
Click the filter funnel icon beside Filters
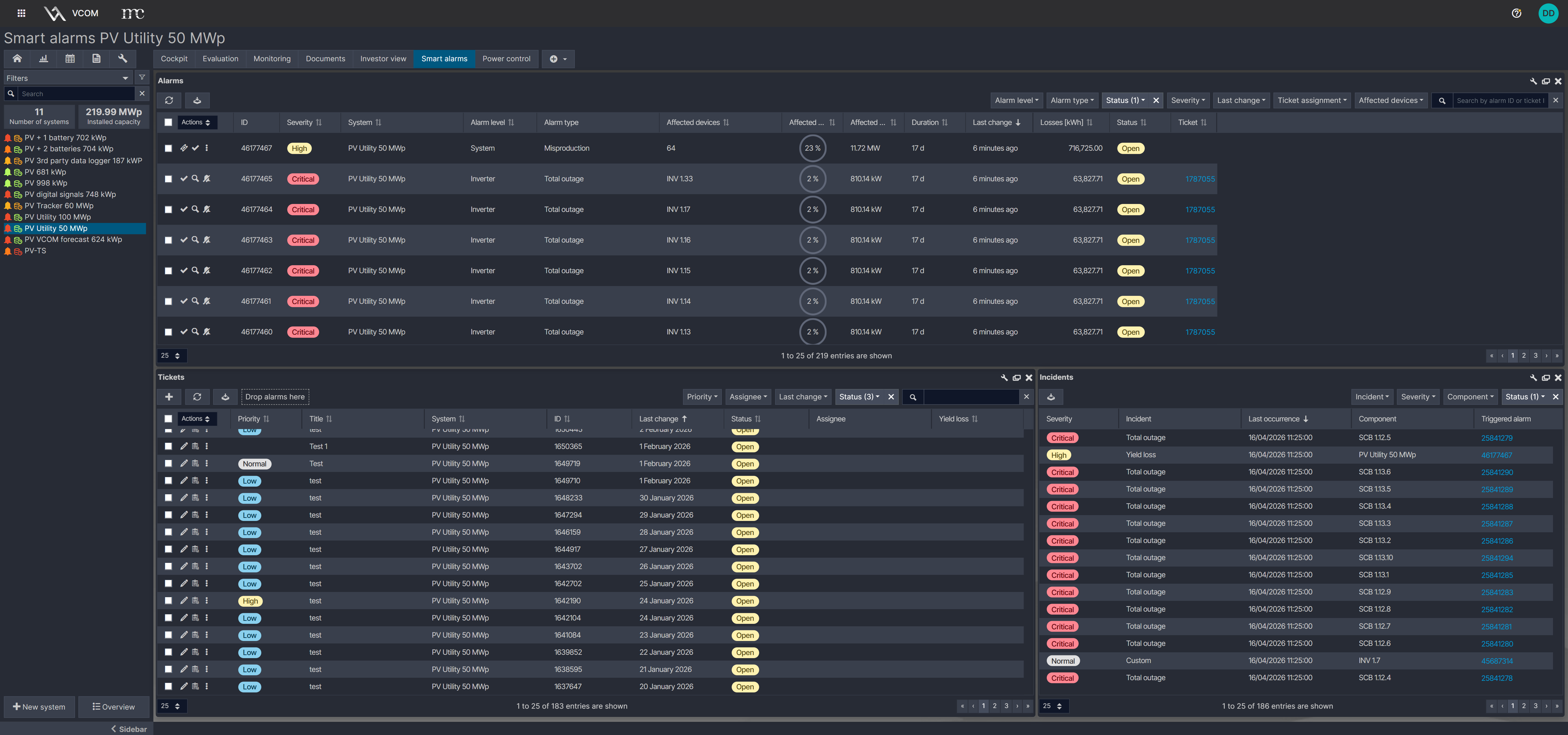point(142,78)
